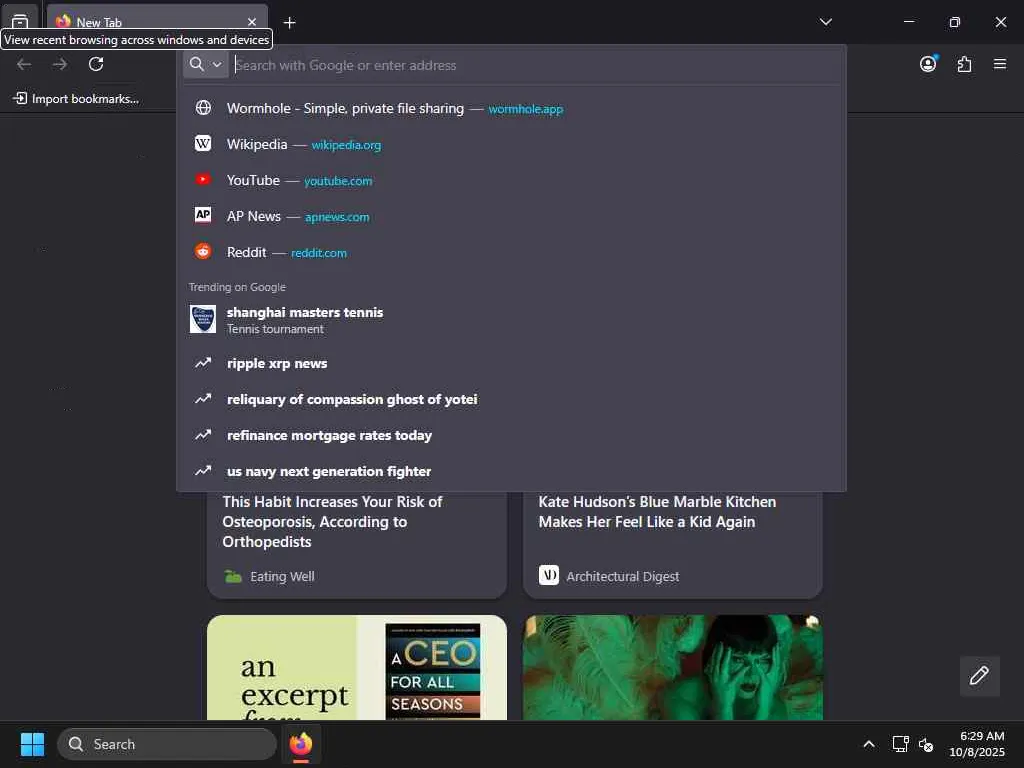Screen dimensions: 1024x768
Task: Click the youtube.com URL text
Action: tap(338, 181)
